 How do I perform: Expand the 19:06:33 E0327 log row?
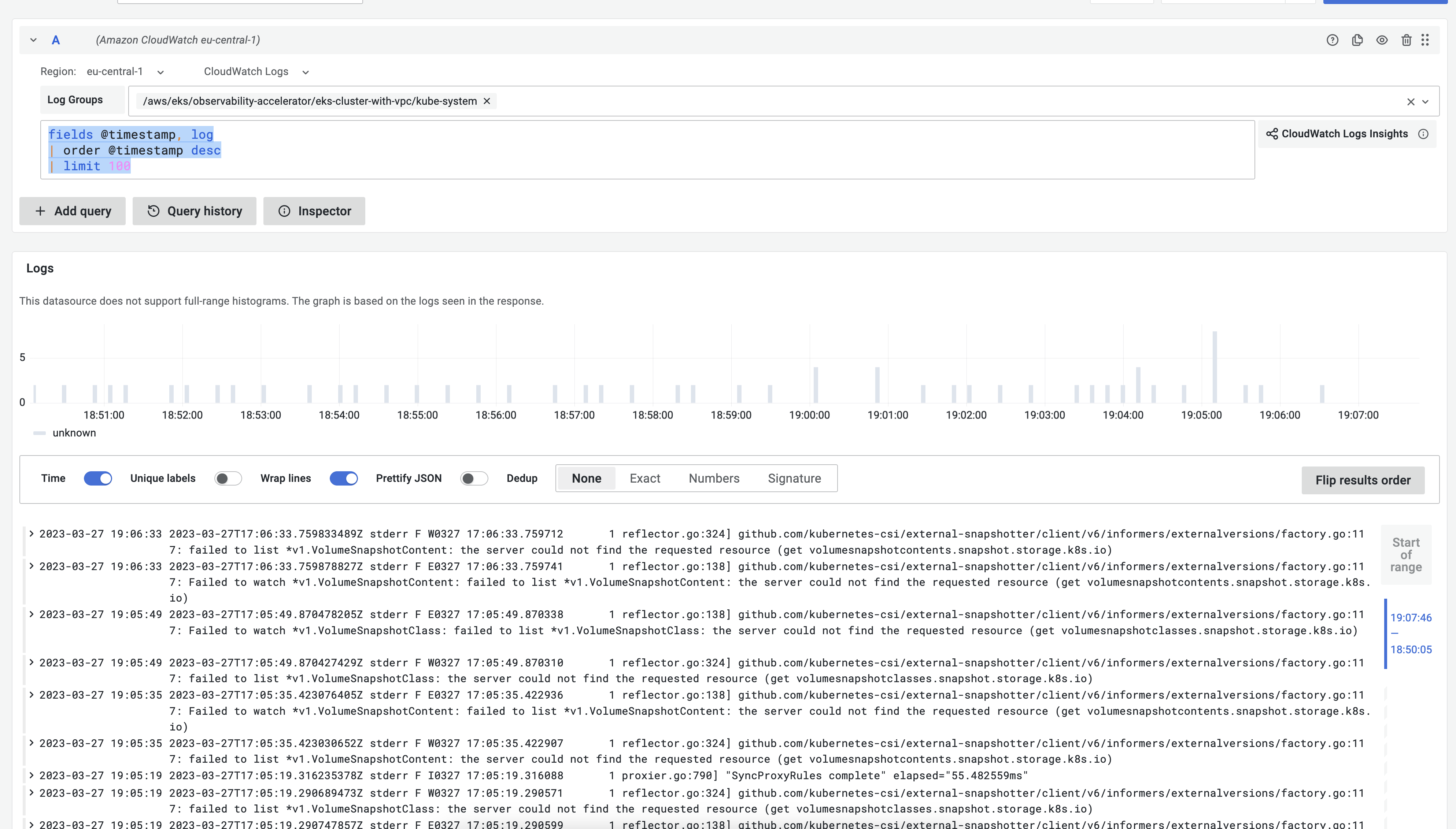pos(32,566)
